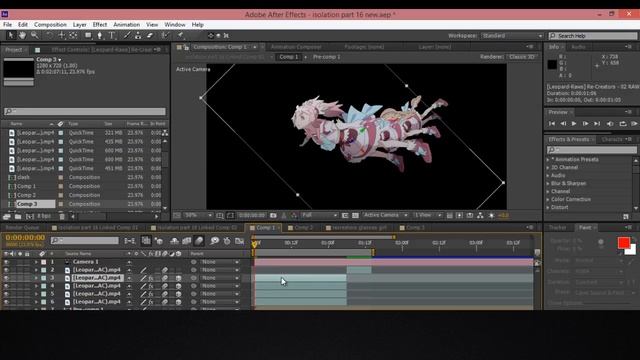The image size is (640, 360).
Task: Open the Workspace Standard dropdown
Action: pos(512,36)
